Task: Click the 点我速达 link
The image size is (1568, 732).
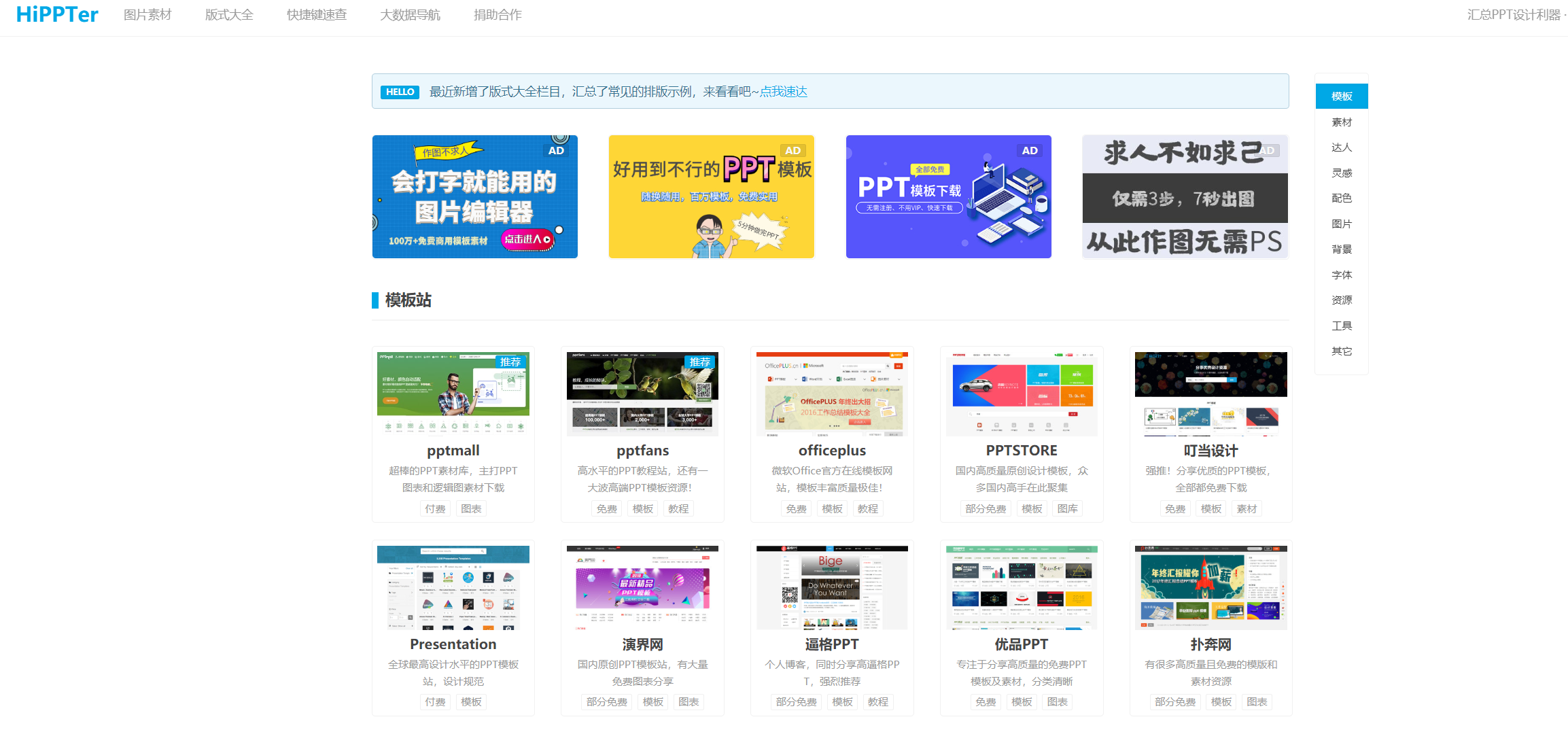Action: pyautogui.click(x=783, y=92)
